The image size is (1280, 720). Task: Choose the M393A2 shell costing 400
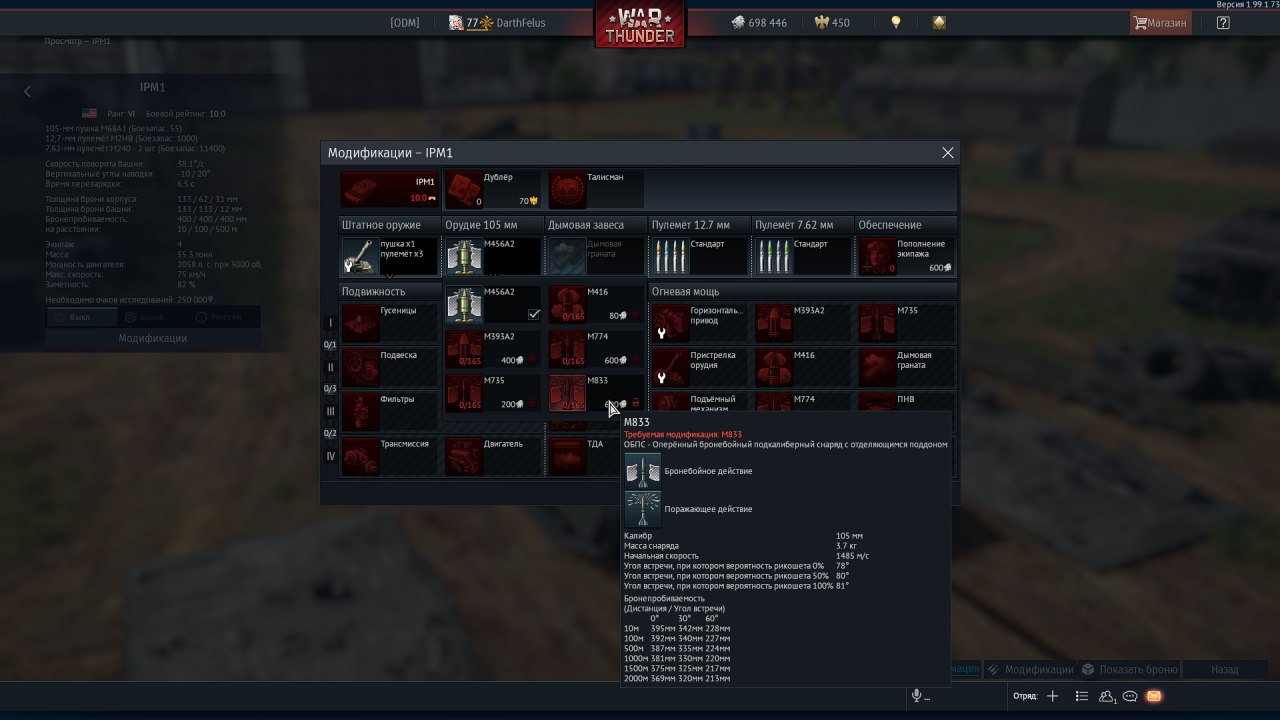click(491, 349)
